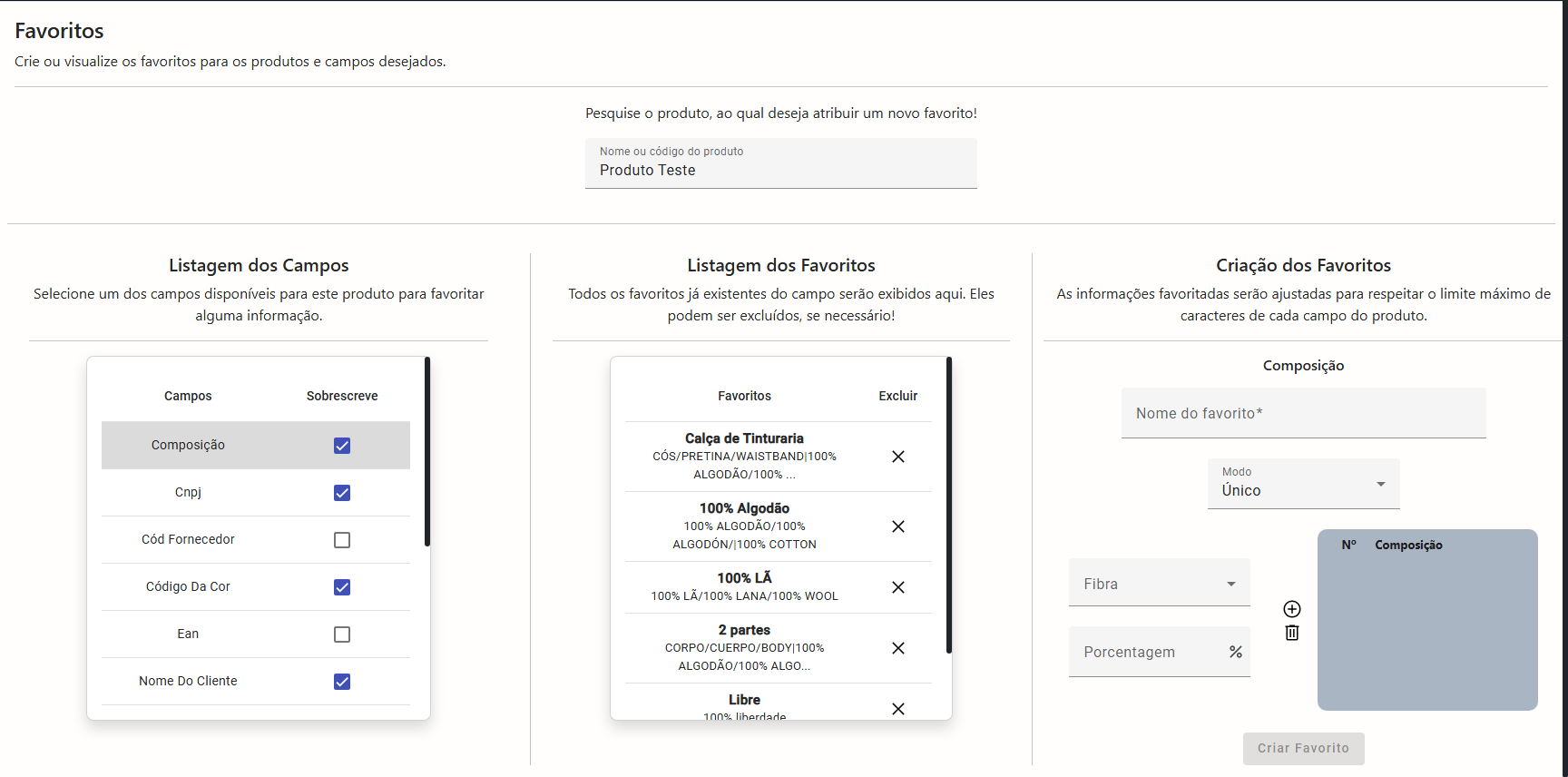This screenshot has height=777, width=1568.
Task: Disable Sobrescreve for Código Da Cor
Action: pyautogui.click(x=342, y=587)
